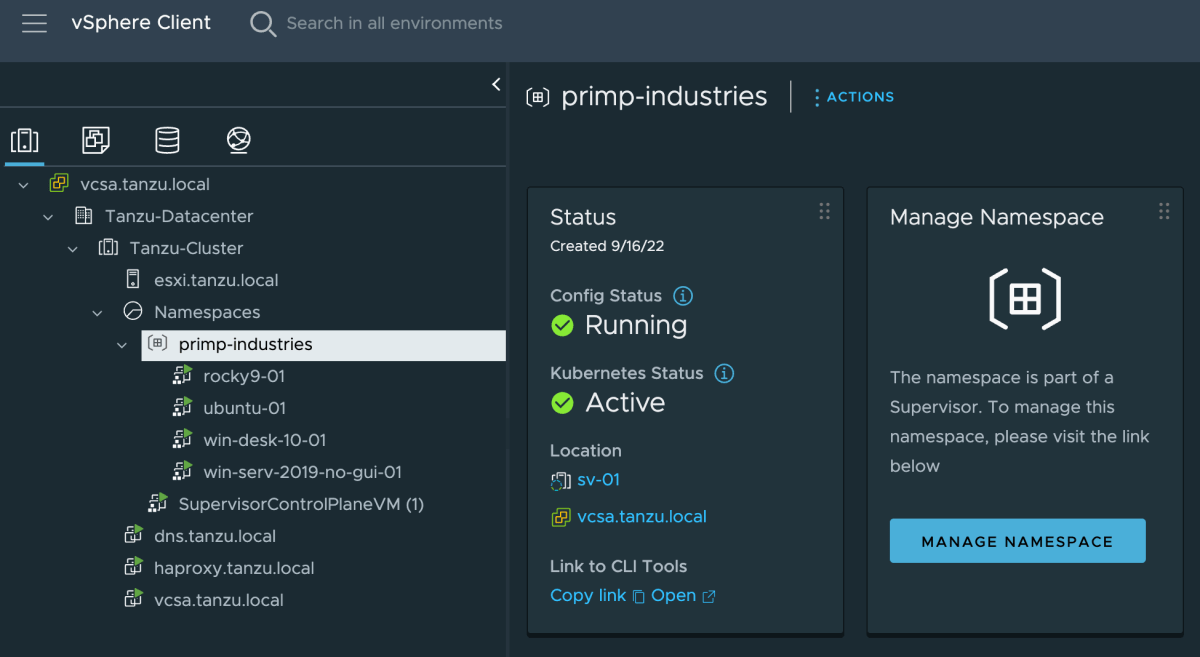Click the Config Status info icon
Image resolution: width=1200 pixels, height=657 pixels.
tap(683, 296)
